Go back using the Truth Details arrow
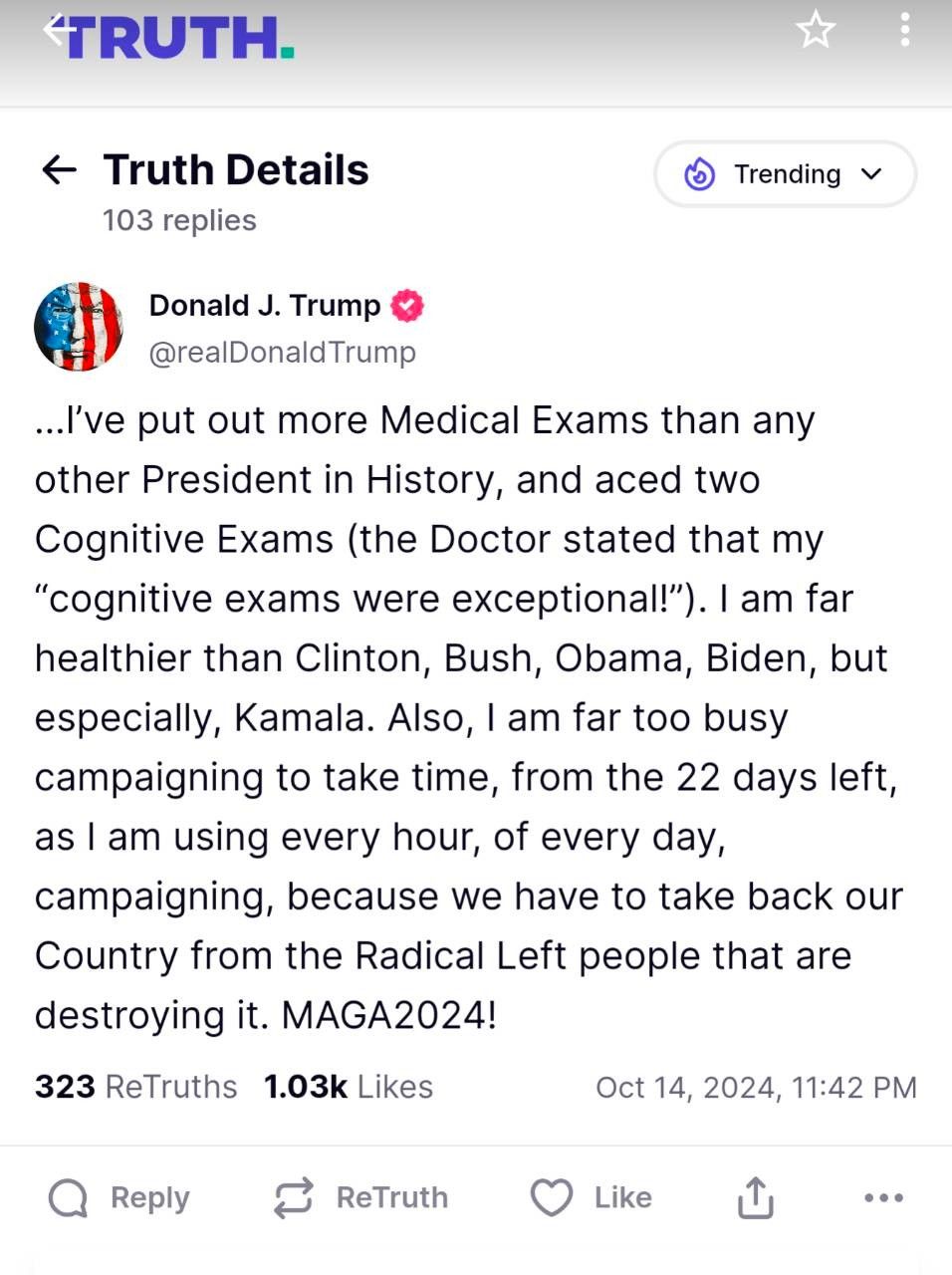Image resolution: width=952 pixels, height=1275 pixels. 60,170
